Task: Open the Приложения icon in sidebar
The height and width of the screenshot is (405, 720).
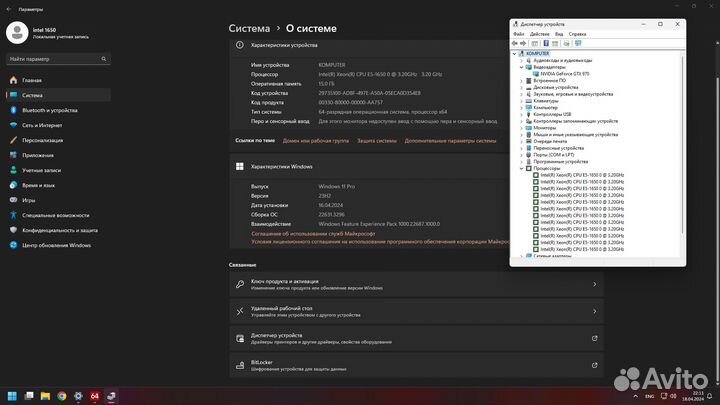Action: pyautogui.click(x=13, y=155)
